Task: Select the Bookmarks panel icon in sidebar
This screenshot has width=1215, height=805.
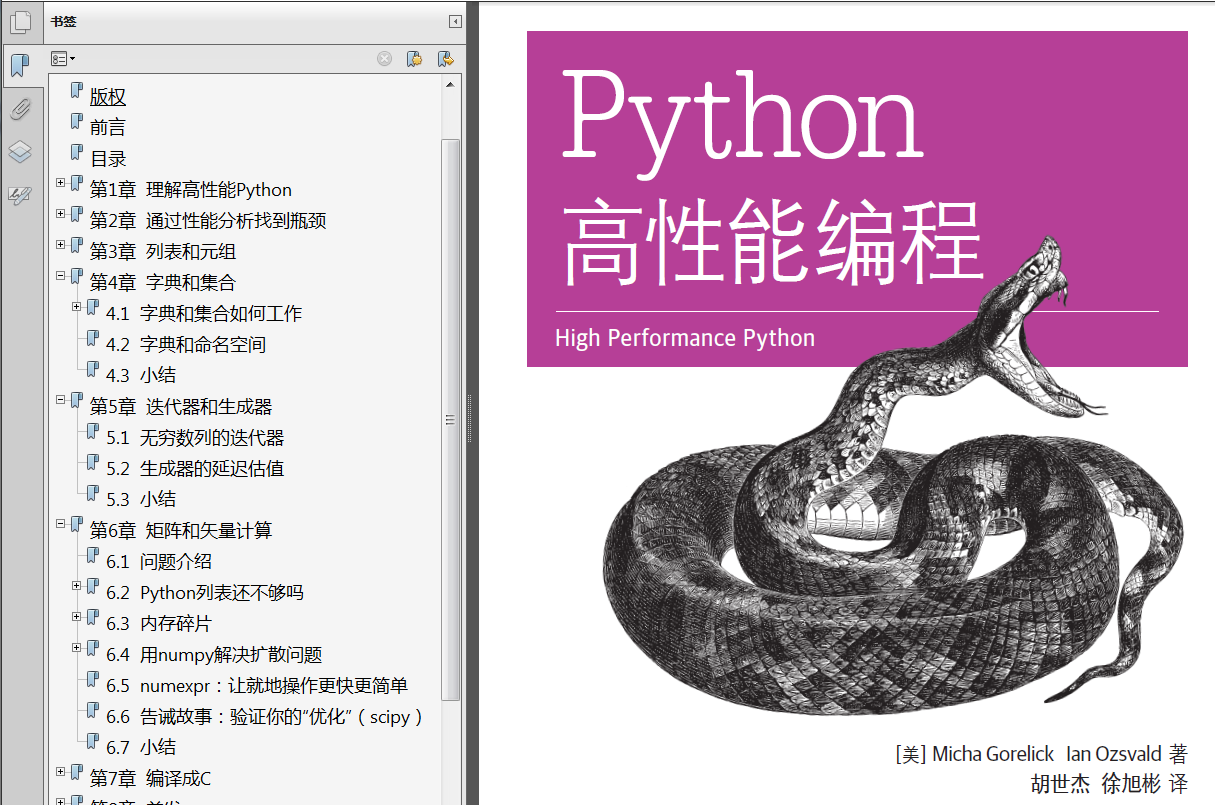Action: 21,67
